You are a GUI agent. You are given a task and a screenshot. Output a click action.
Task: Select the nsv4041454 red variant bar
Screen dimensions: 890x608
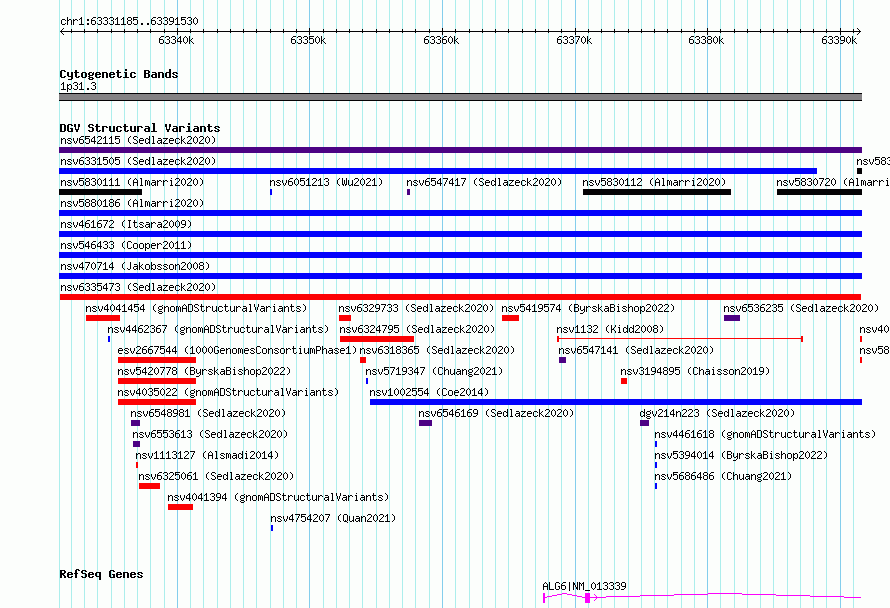coord(103,318)
